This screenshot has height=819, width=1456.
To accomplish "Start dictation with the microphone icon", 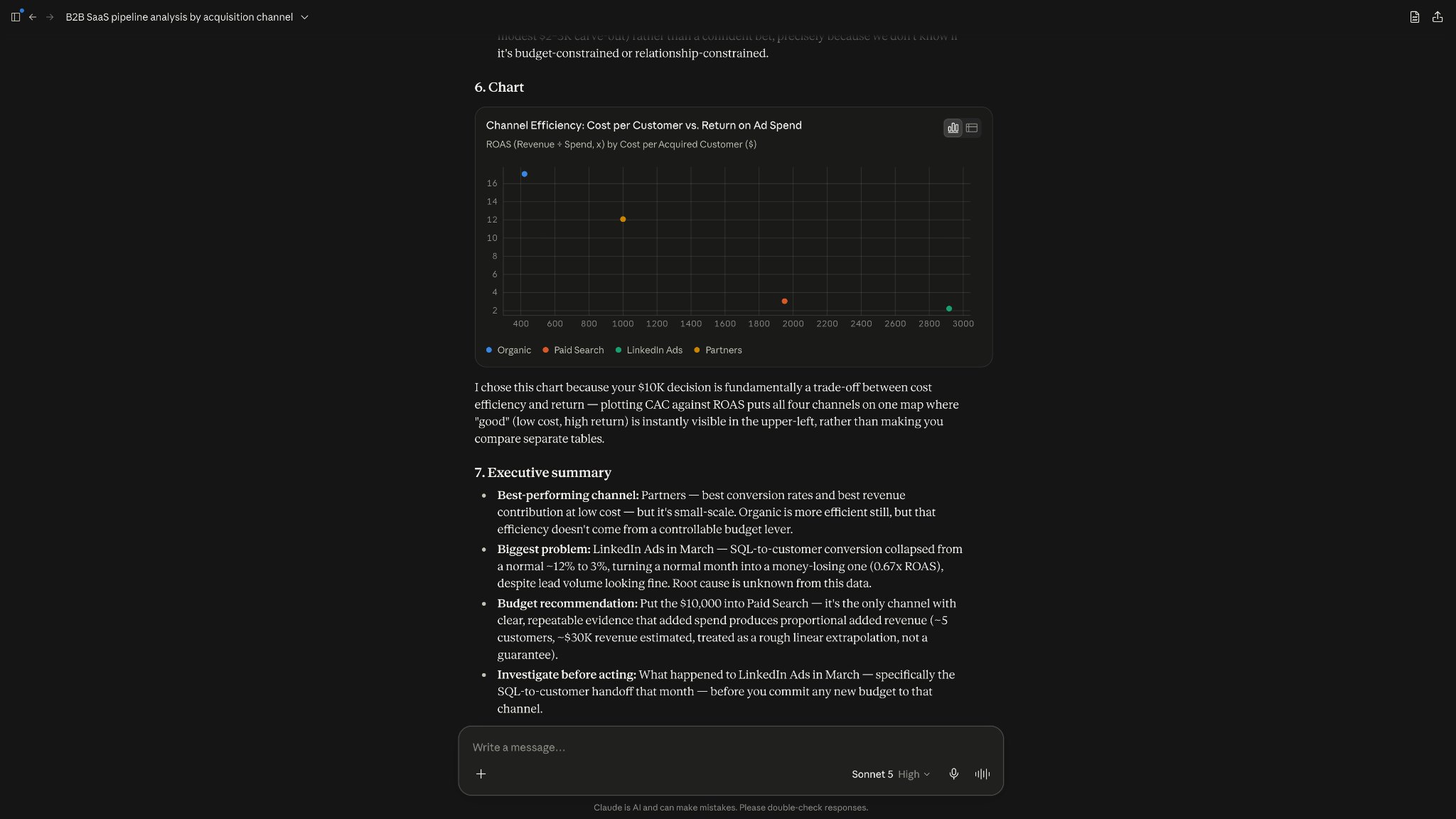I will [x=954, y=774].
